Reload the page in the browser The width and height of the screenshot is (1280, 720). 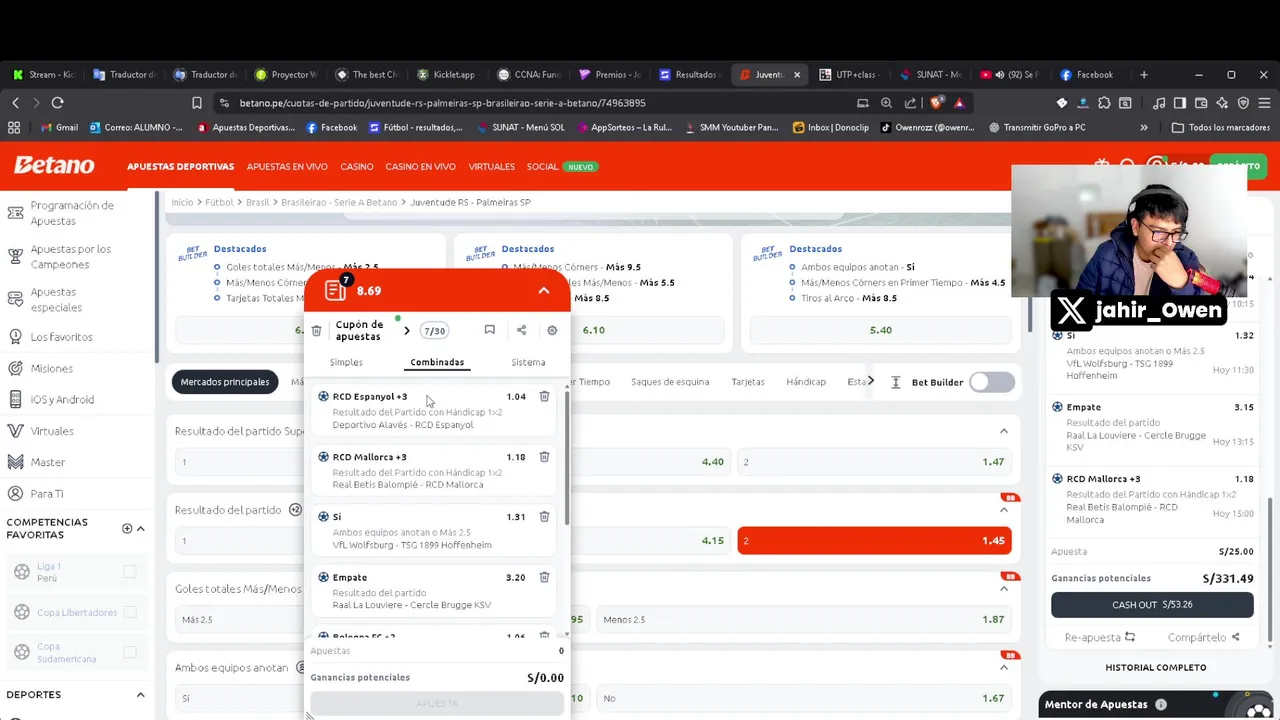(x=58, y=103)
